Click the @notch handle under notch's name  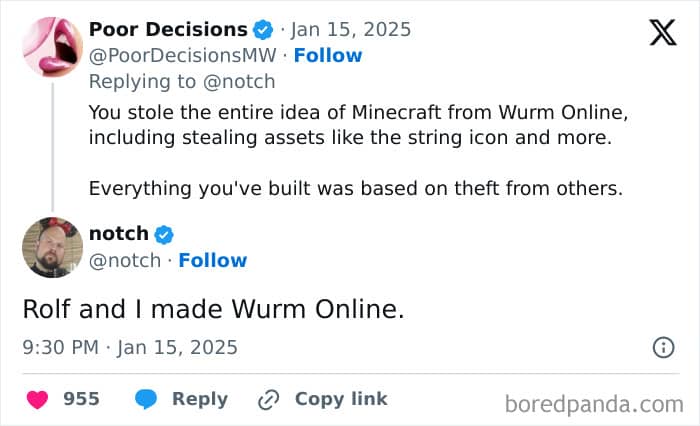pyautogui.click(x=124, y=260)
